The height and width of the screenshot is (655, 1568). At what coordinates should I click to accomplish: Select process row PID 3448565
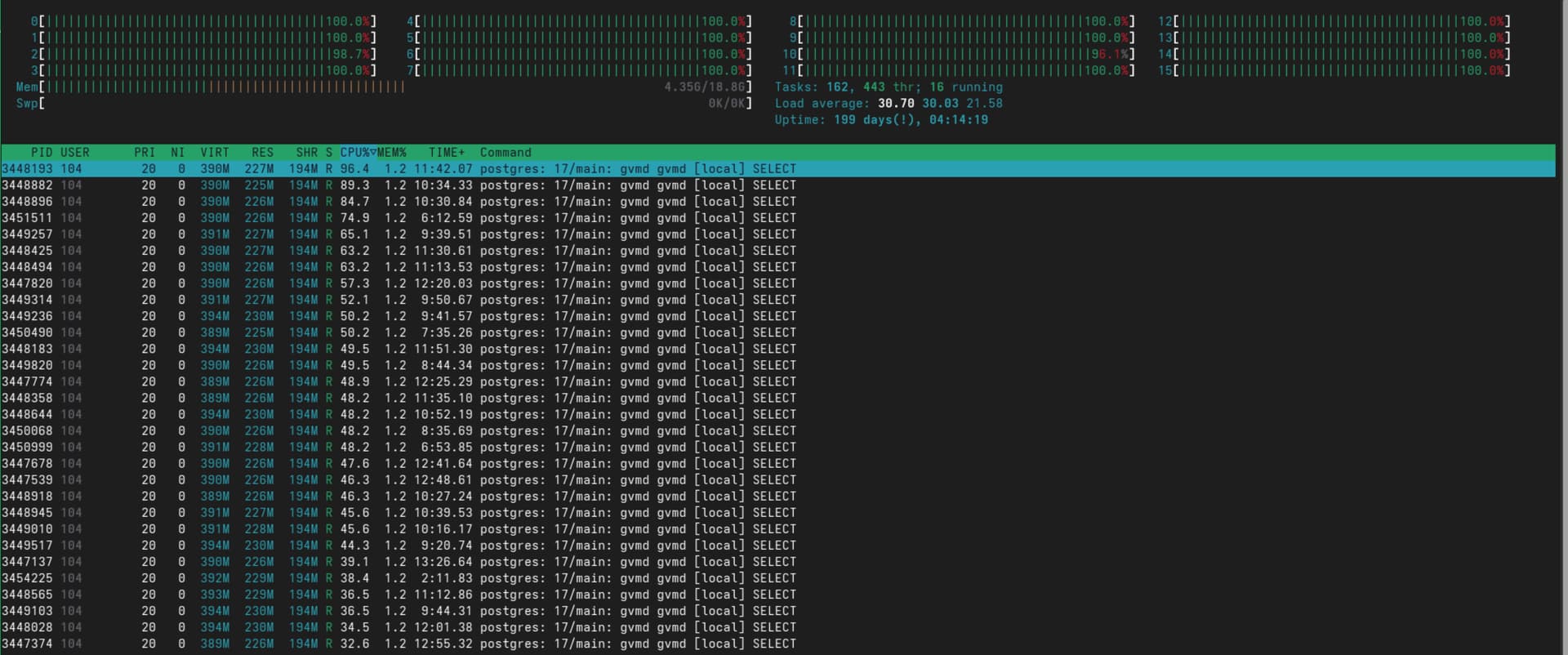pos(777,595)
